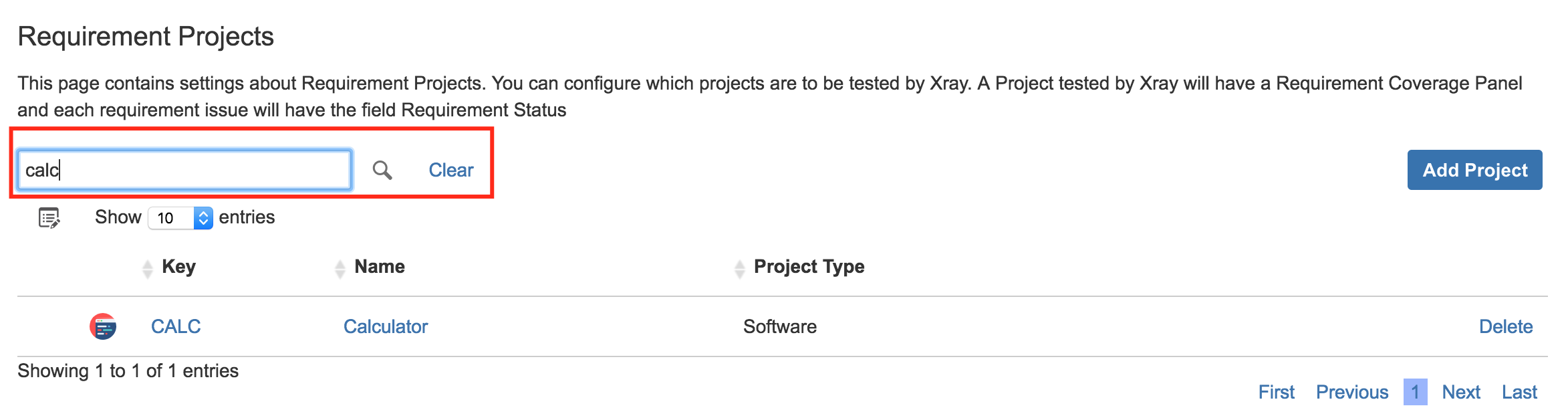Clear the project search filter
The image size is (1568, 420).
(x=451, y=170)
